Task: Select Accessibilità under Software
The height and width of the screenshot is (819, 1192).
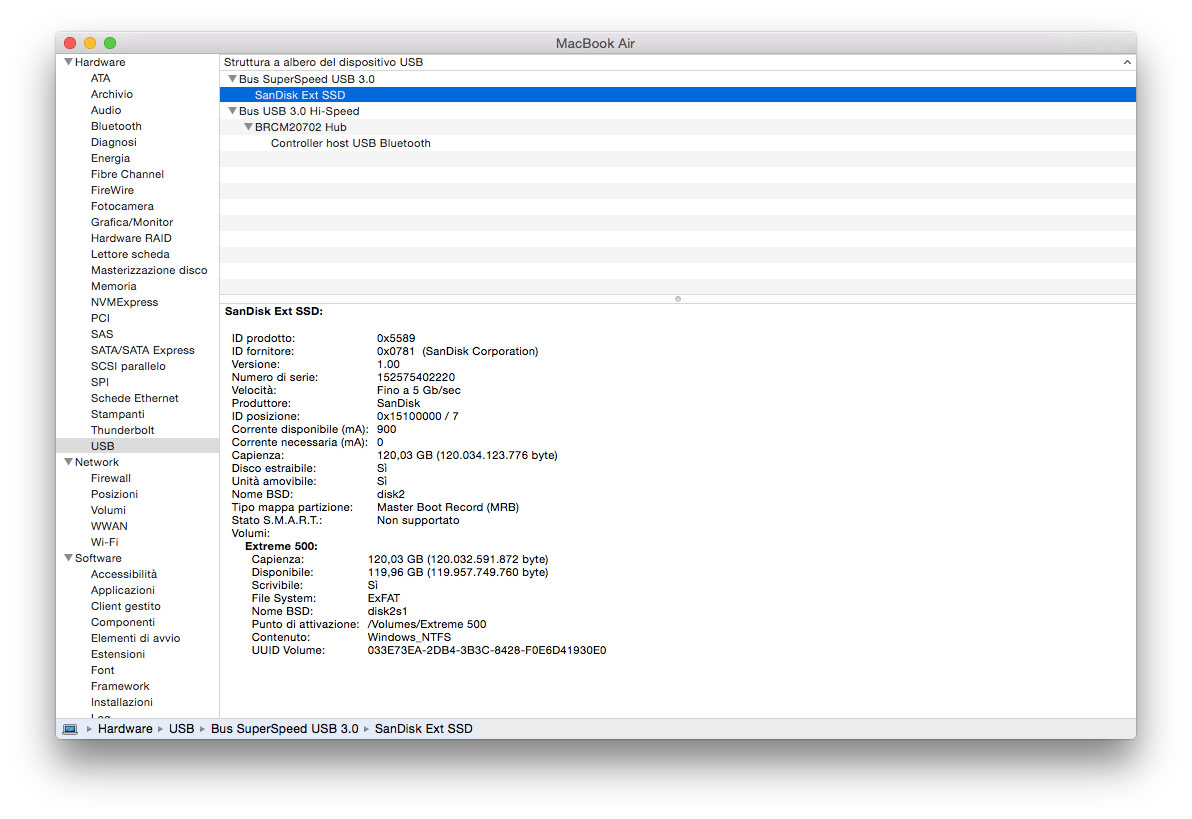Action: pos(124,573)
